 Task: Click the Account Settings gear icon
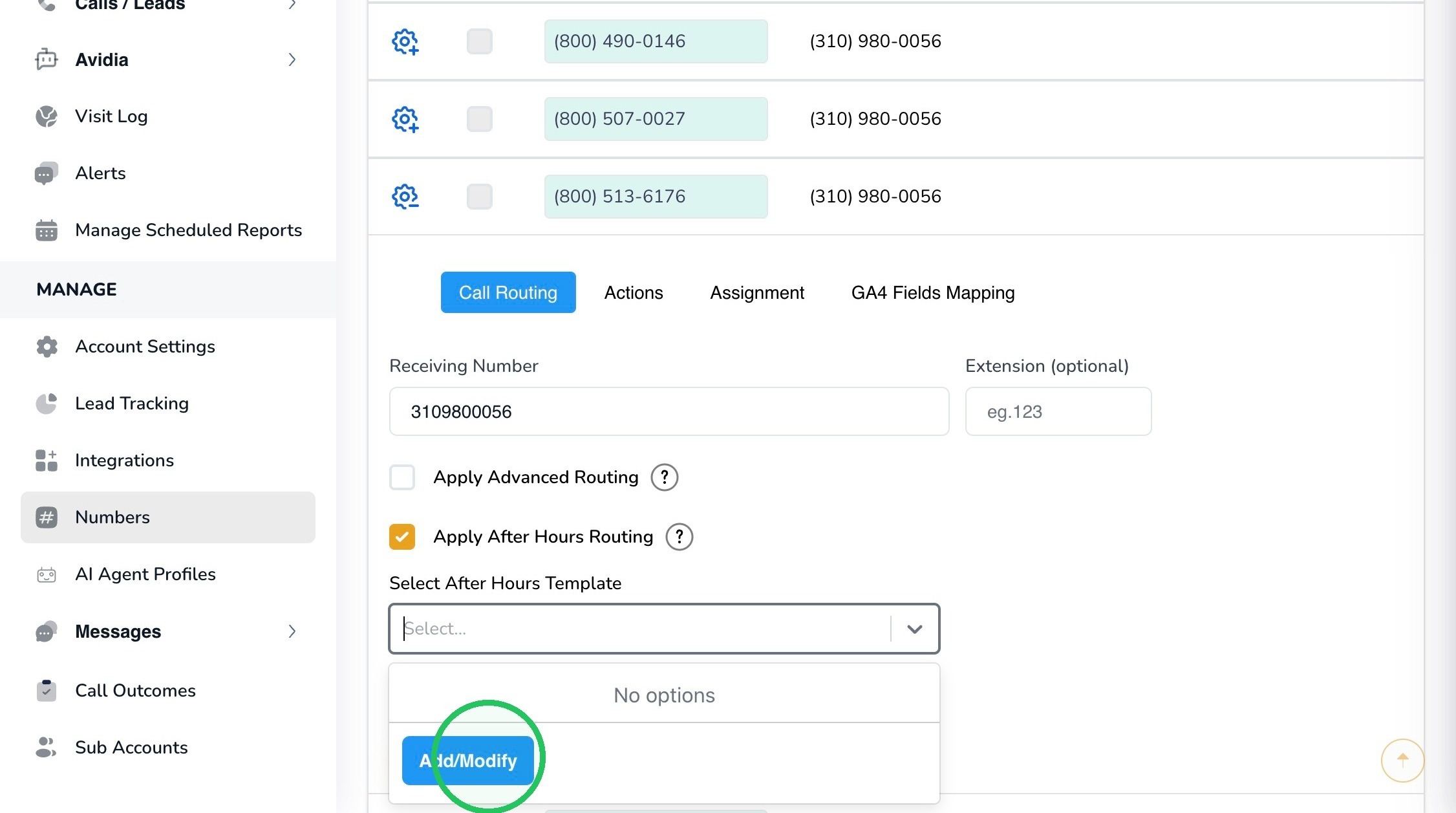pos(46,347)
